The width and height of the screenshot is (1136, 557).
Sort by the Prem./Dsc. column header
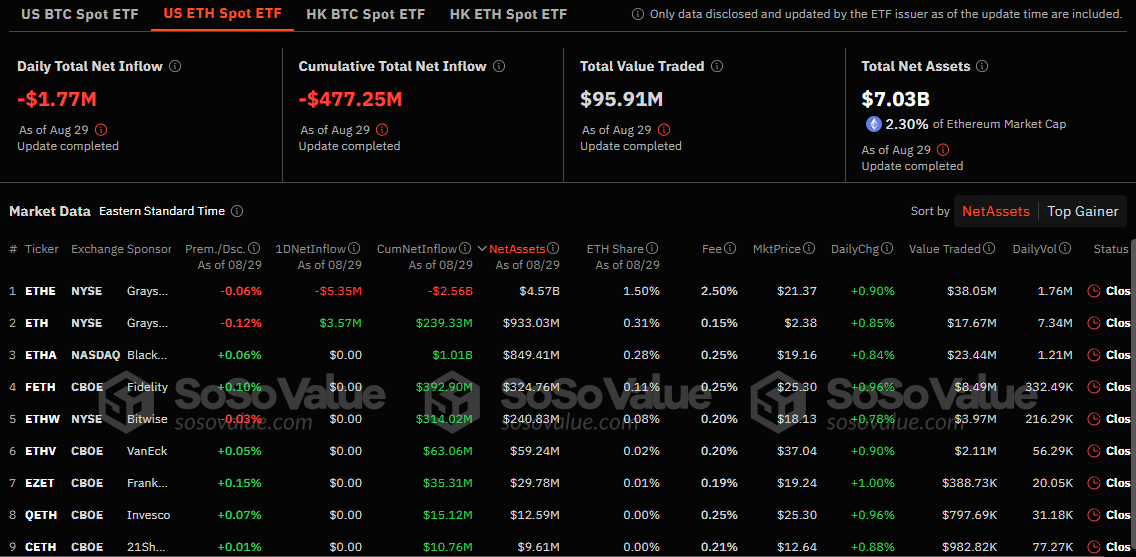tap(215, 248)
